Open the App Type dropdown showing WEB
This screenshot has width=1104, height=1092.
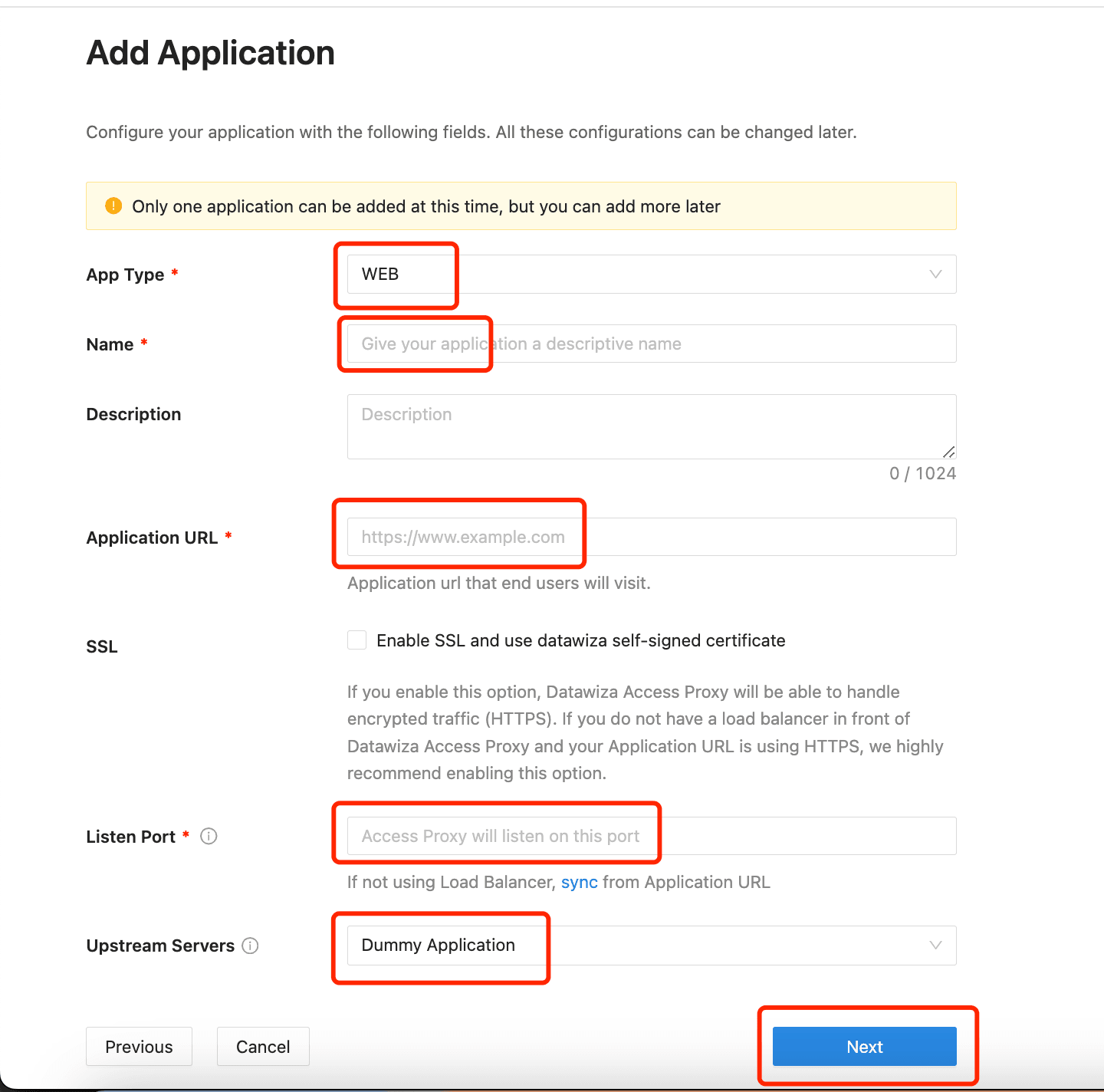click(652, 274)
